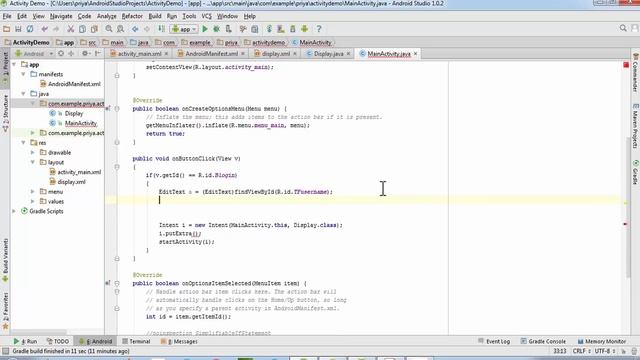
Task: Click the Project panel horizontal scrollbar
Action: (x=39, y=332)
